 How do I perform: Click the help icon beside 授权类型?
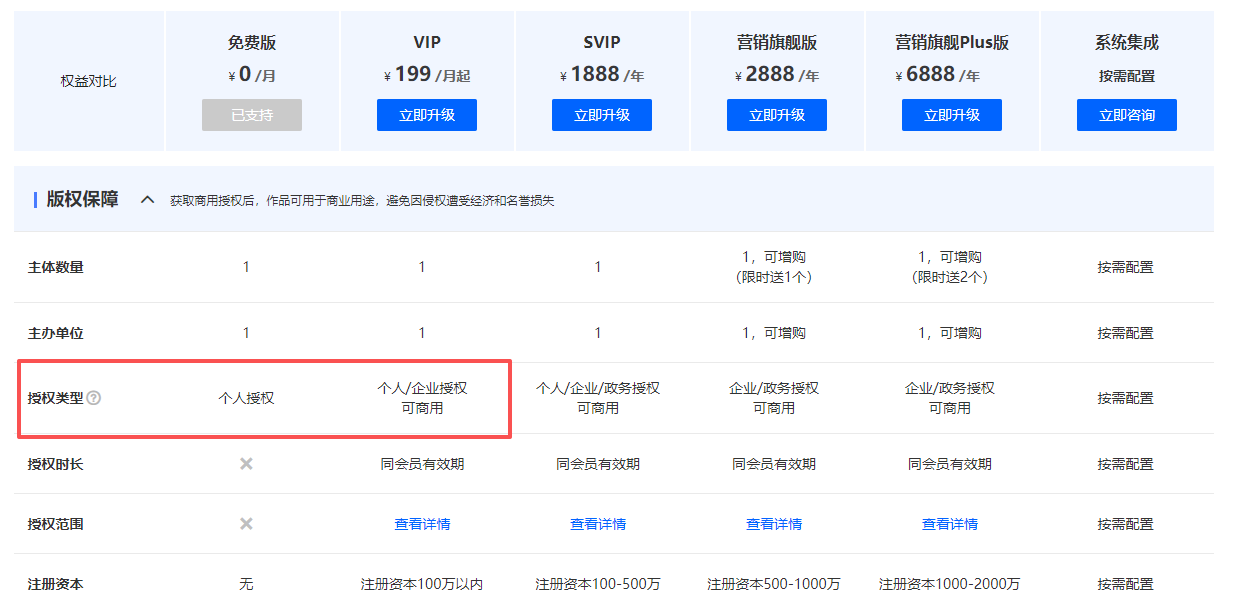[x=94, y=398]
